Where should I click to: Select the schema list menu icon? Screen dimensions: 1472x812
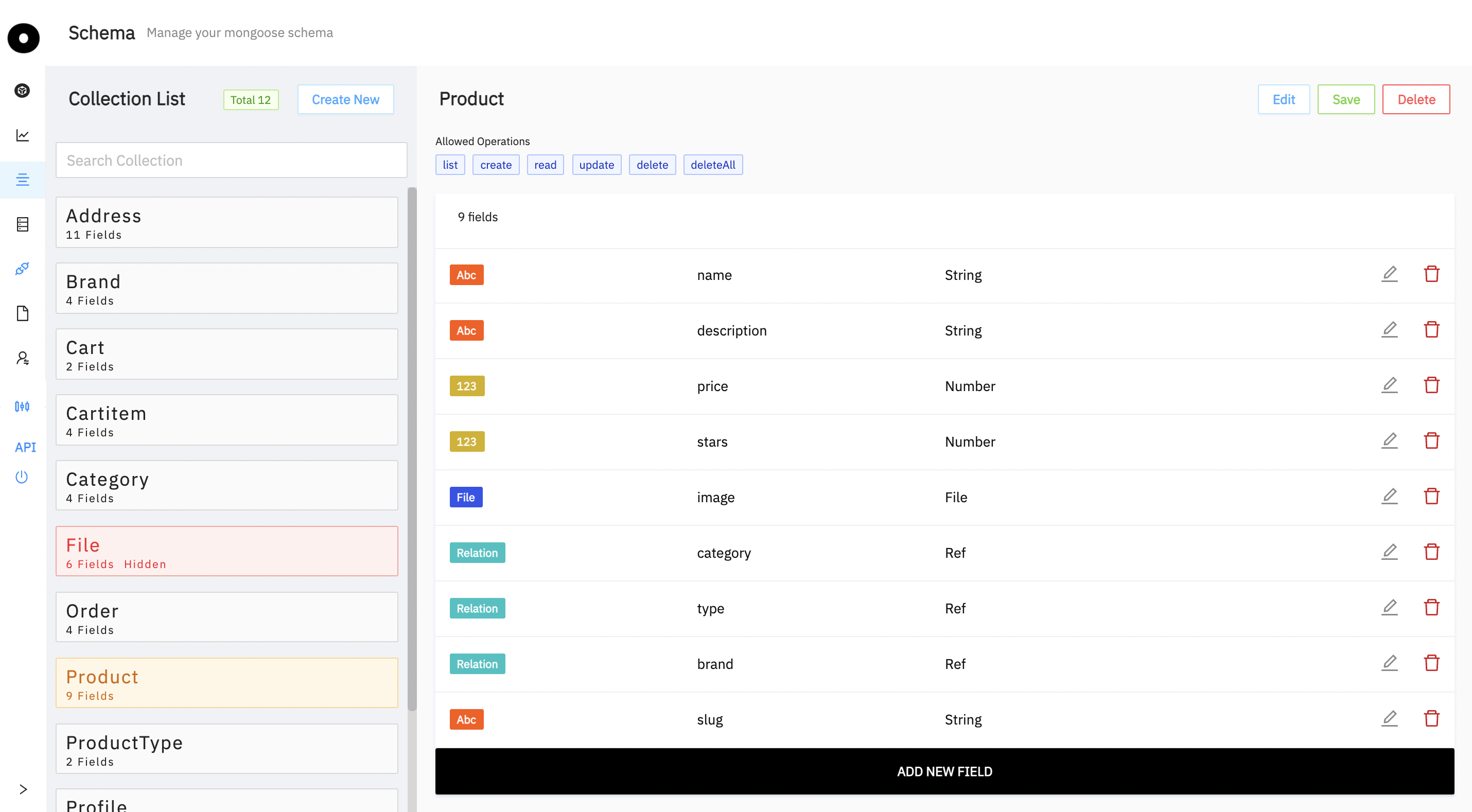(22, 180)
